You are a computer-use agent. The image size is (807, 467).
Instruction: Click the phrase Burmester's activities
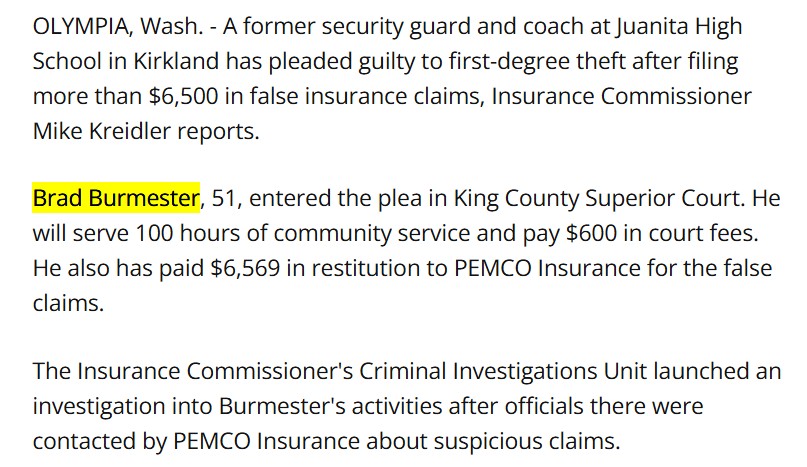pyautogui.click(x=330, y=406)
